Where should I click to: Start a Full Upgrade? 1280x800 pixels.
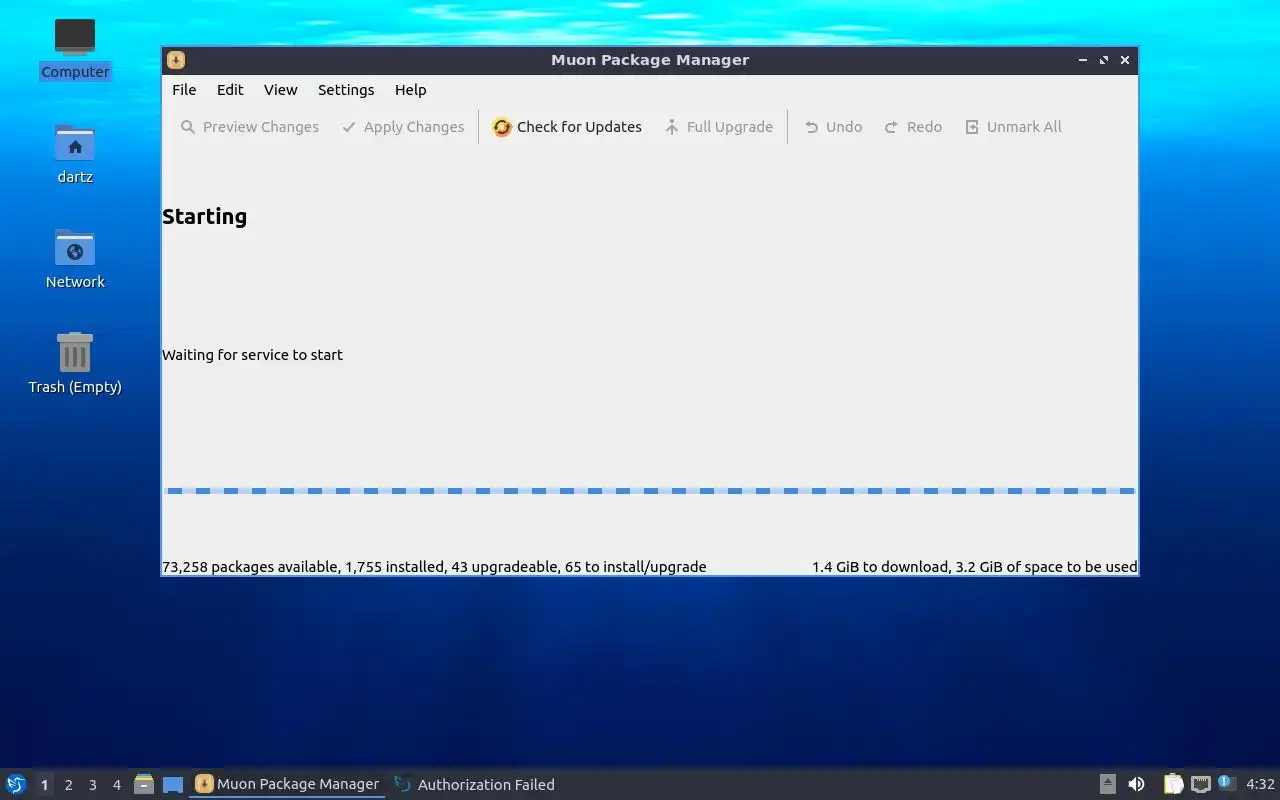click(x=719, y=127)
